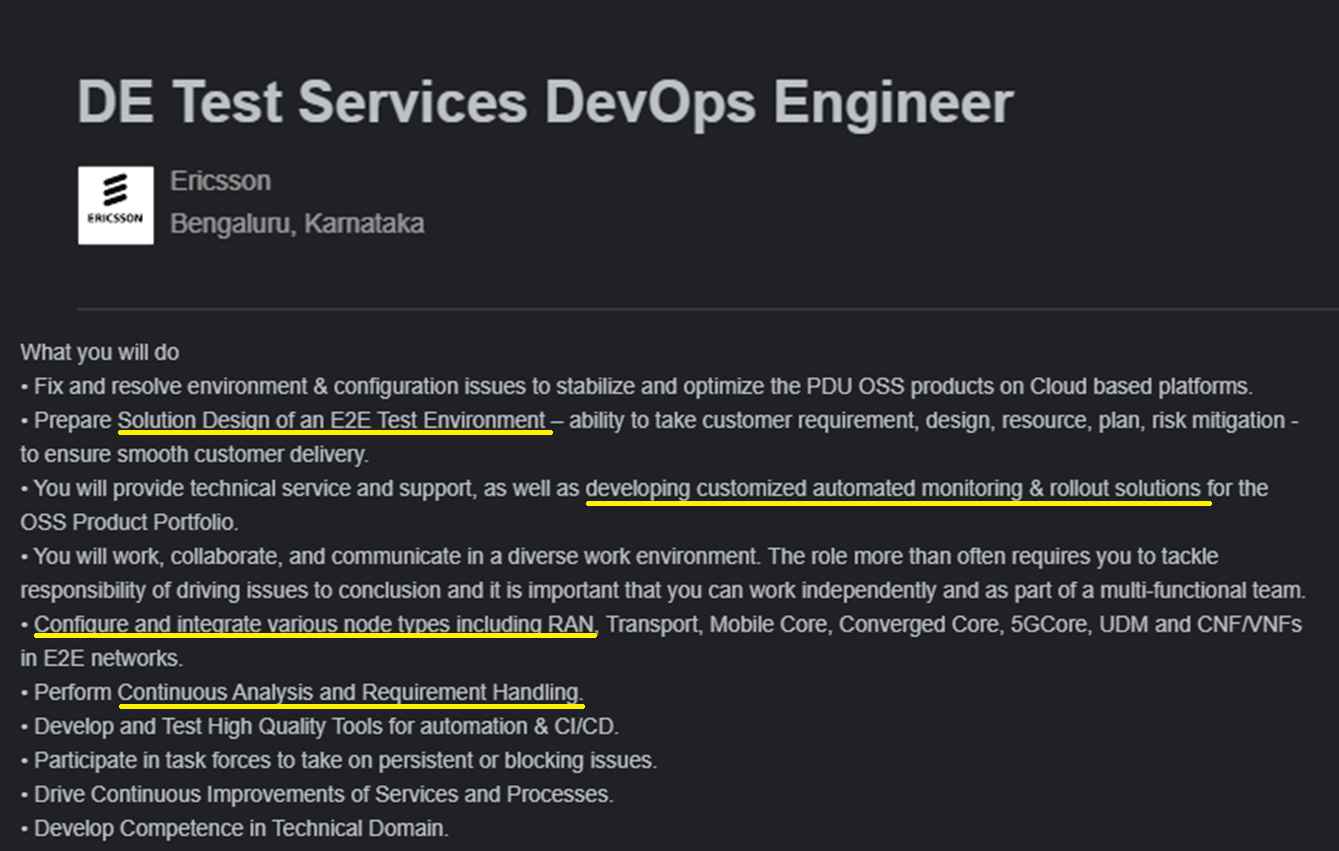The width and height of the screenshot is (1339, 851).
Task: Click the "Develop Competence in Technical Domain" bullet
Action: pos(241,828)
